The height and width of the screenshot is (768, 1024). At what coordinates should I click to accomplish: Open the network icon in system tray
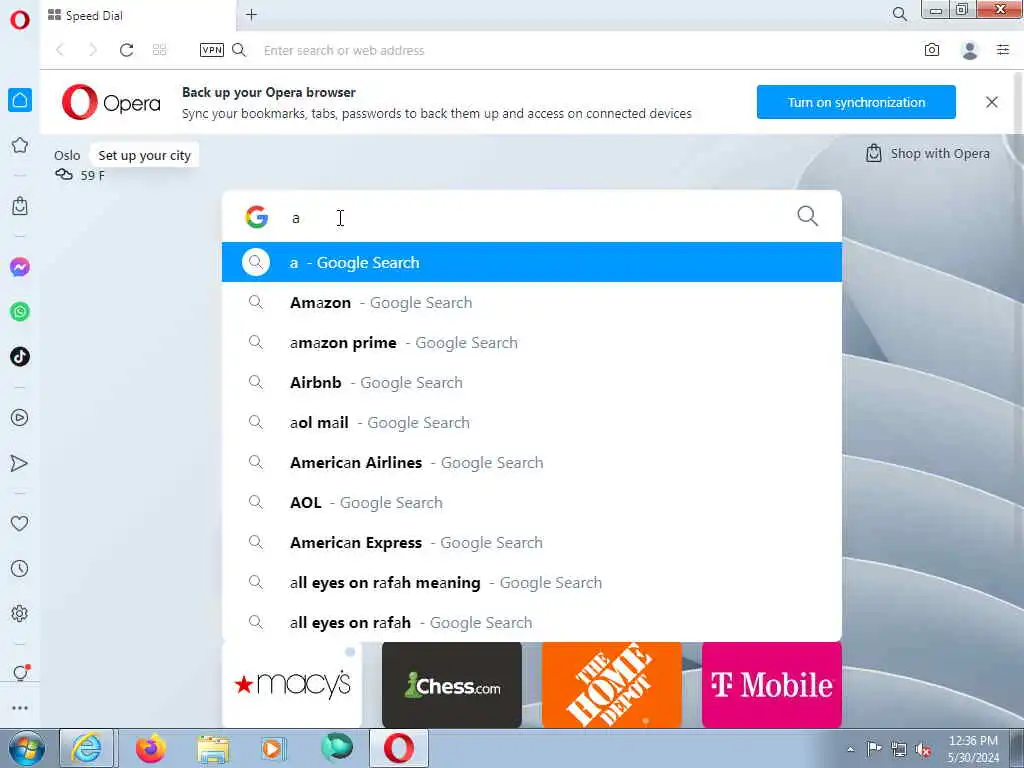point(899,750)
